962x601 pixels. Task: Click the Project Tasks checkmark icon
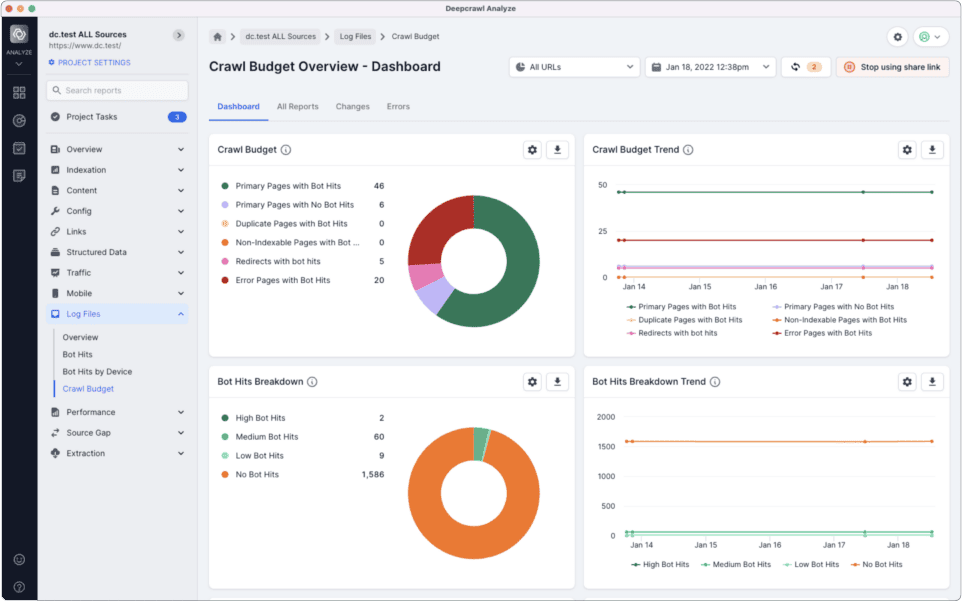point(55,117)
